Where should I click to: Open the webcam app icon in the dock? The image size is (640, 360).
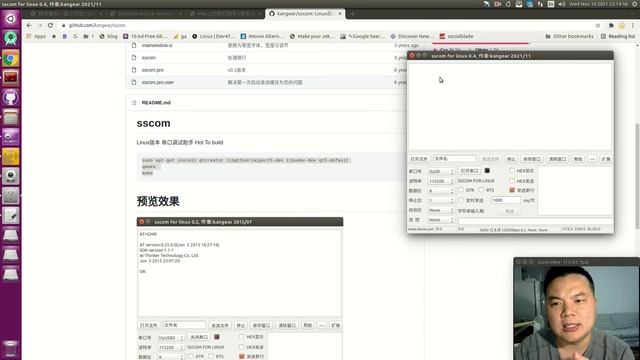(11, 176)
